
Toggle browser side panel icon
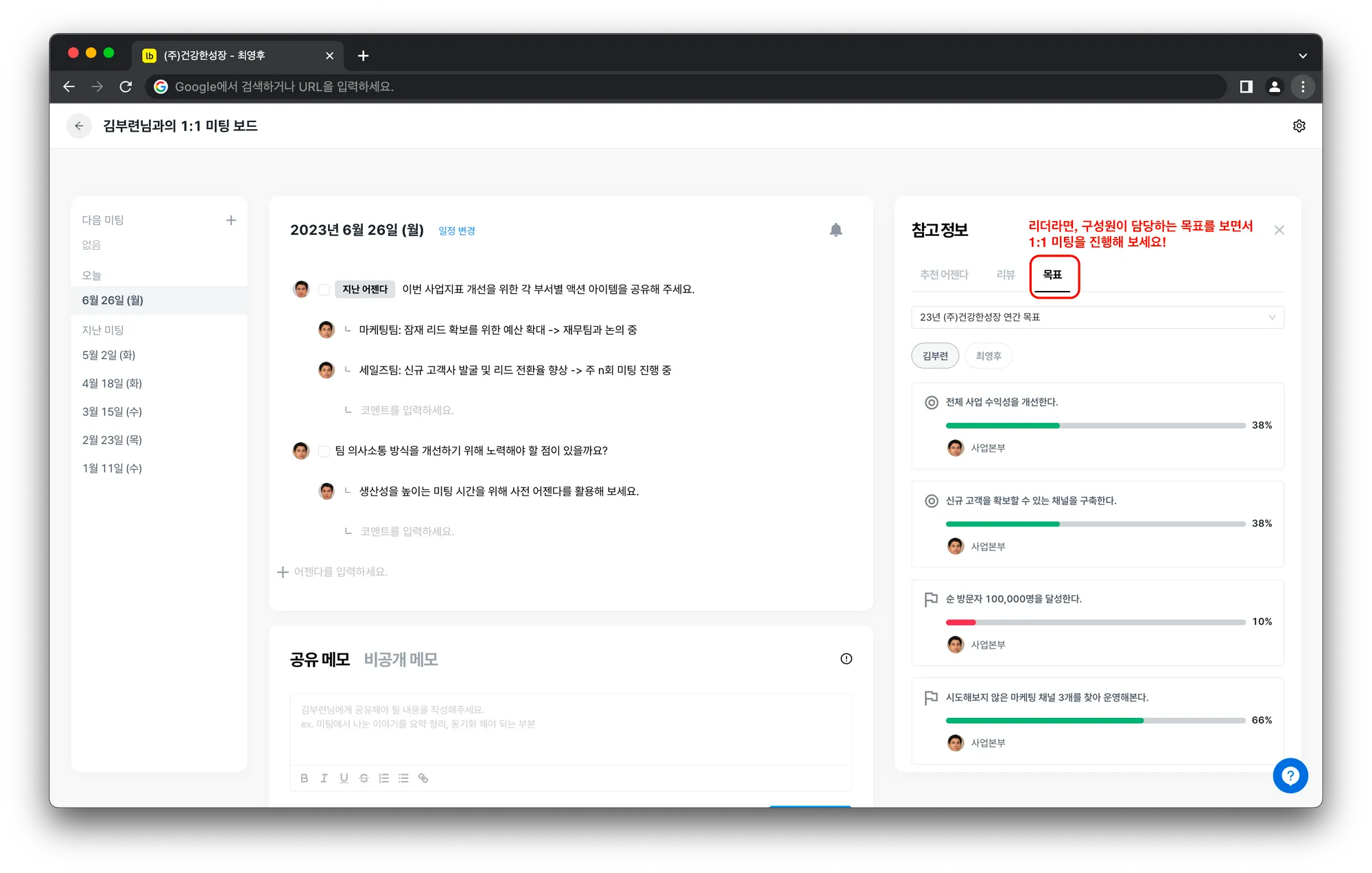click(x=1246, y=86)
